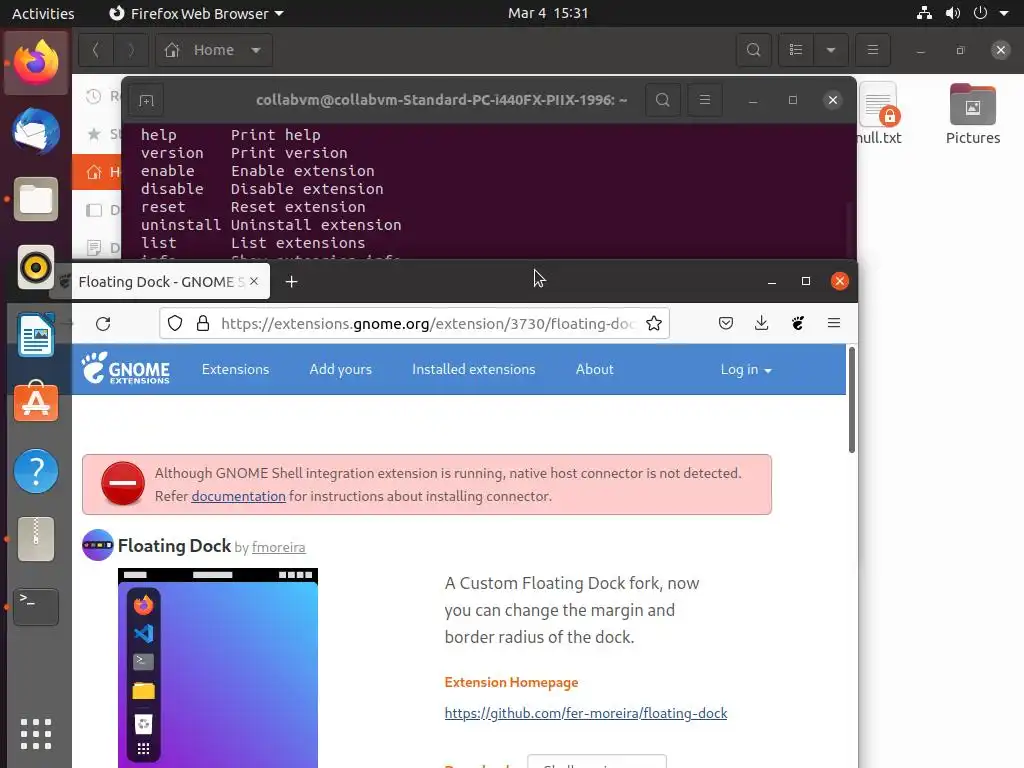Open the Log in dropdown
This screenshot has height=768, width=1024.
pyautogui.click(x=746, y=370)
